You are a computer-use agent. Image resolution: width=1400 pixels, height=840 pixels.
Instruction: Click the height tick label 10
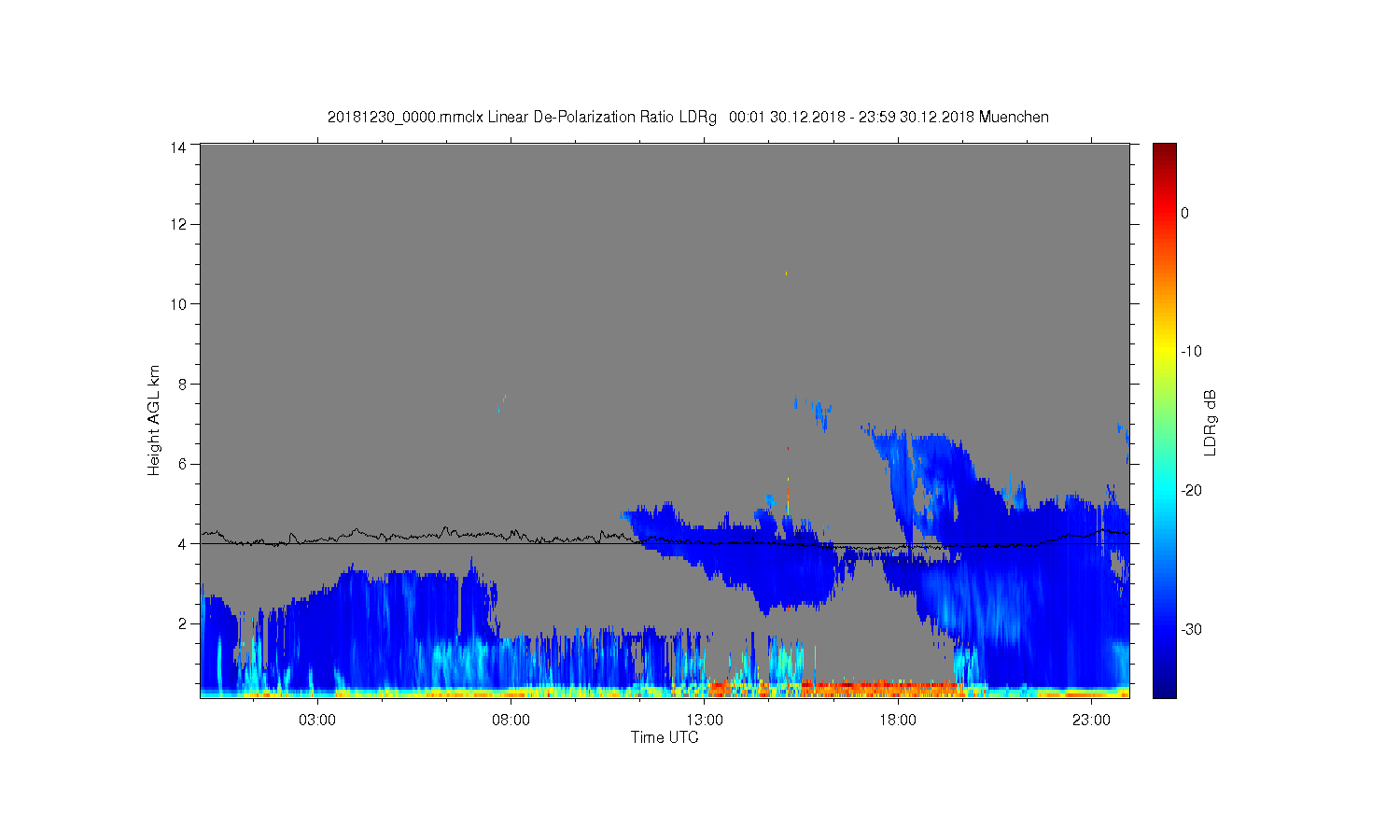pyautogui.click(x=178, y=304)
